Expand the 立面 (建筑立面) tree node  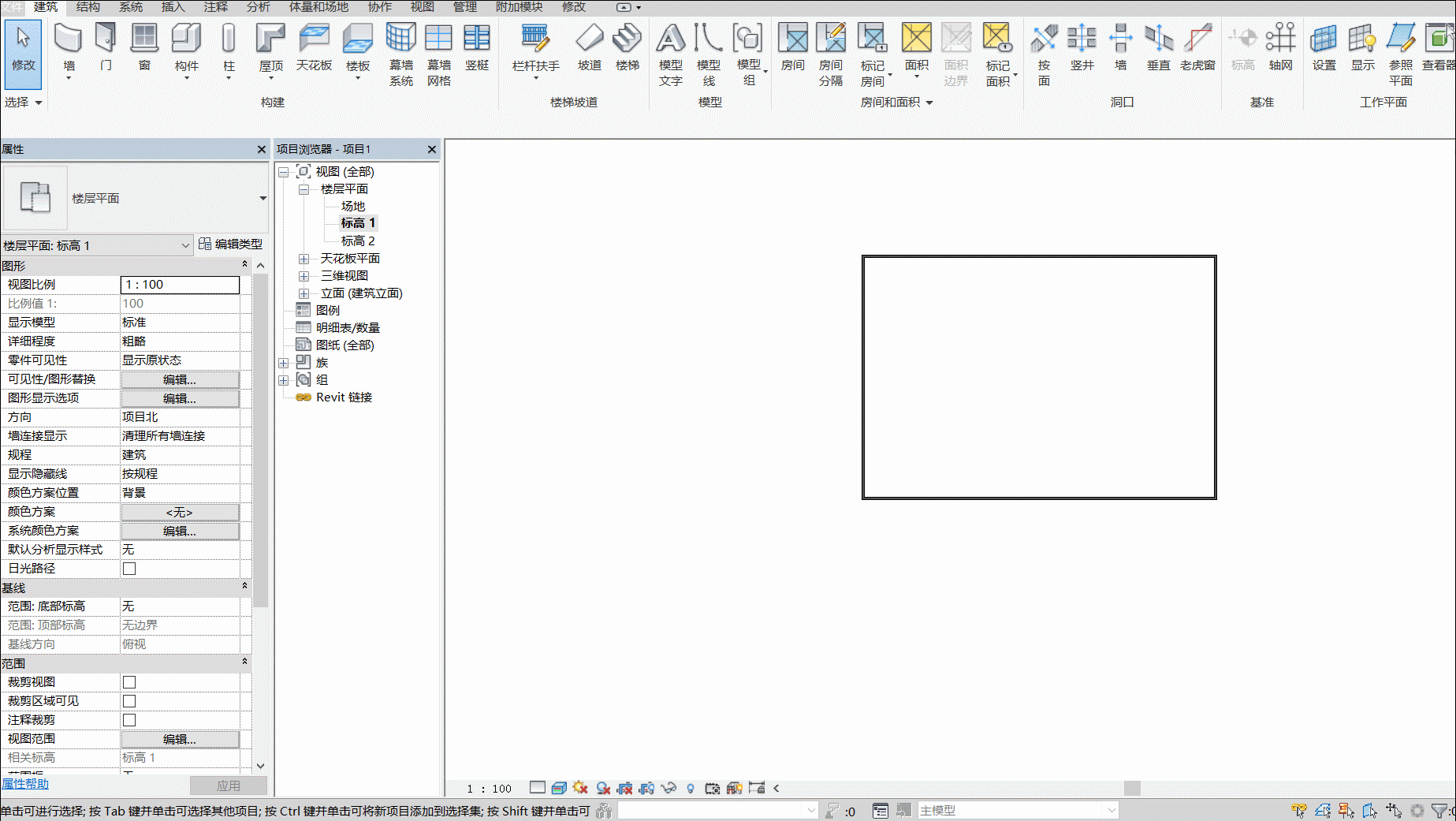pos(303,293)
